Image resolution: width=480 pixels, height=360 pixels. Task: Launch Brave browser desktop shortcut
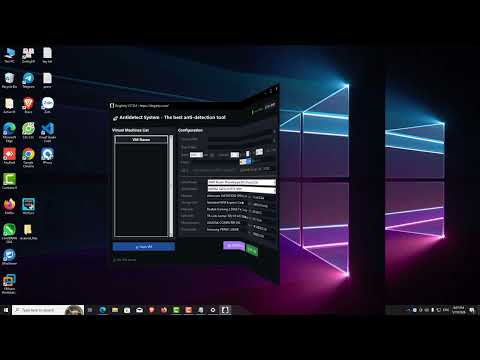coord(28,105)
